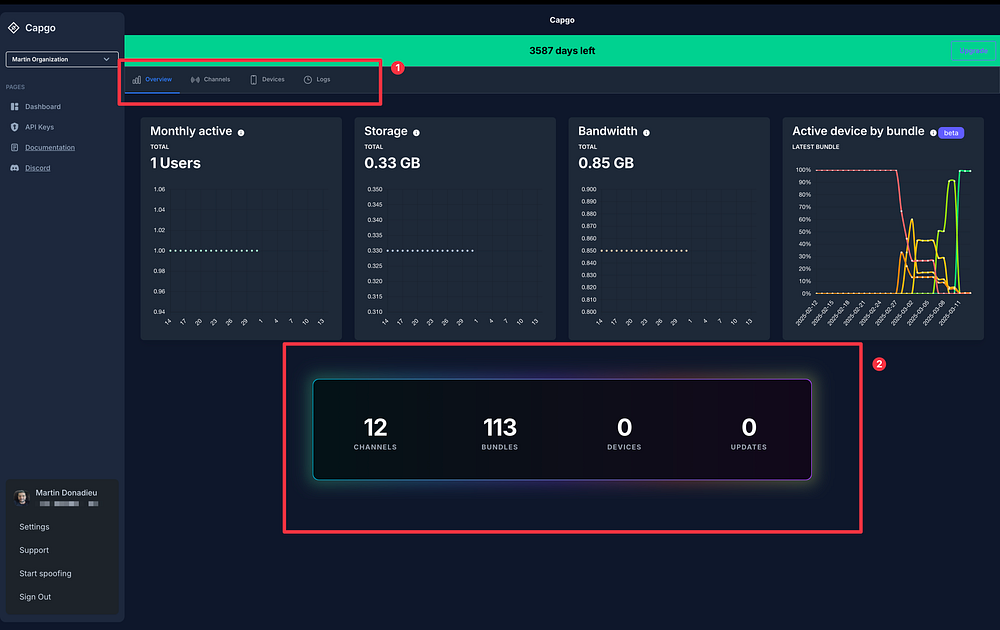
Task: Open the Documentation link
Action: [x=50, y=147]
